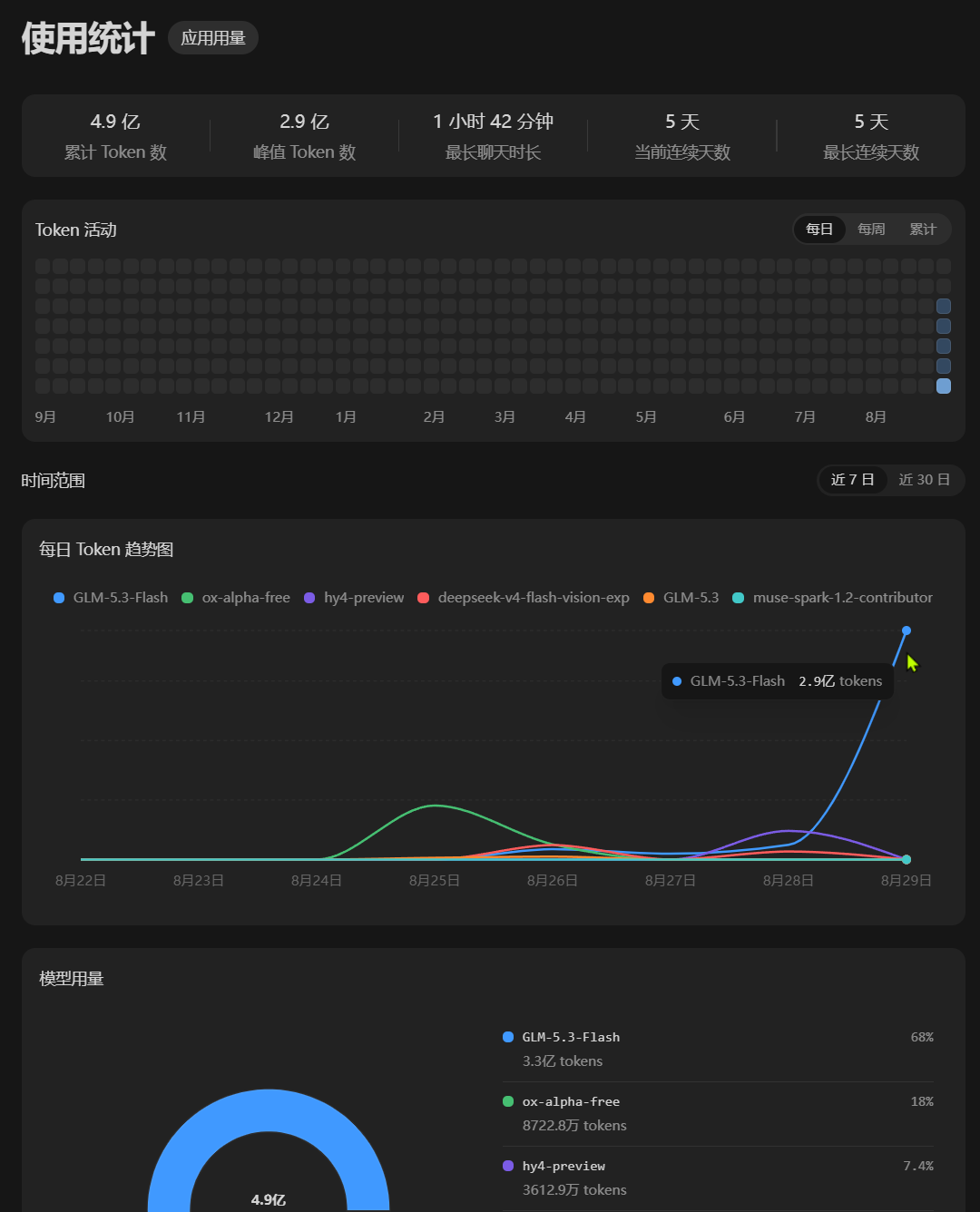Image resolution: width=980 pixels, height=1212 pixels.
Task: Click the brightest blue activity heatmap cell
Action: coord(944,386)
